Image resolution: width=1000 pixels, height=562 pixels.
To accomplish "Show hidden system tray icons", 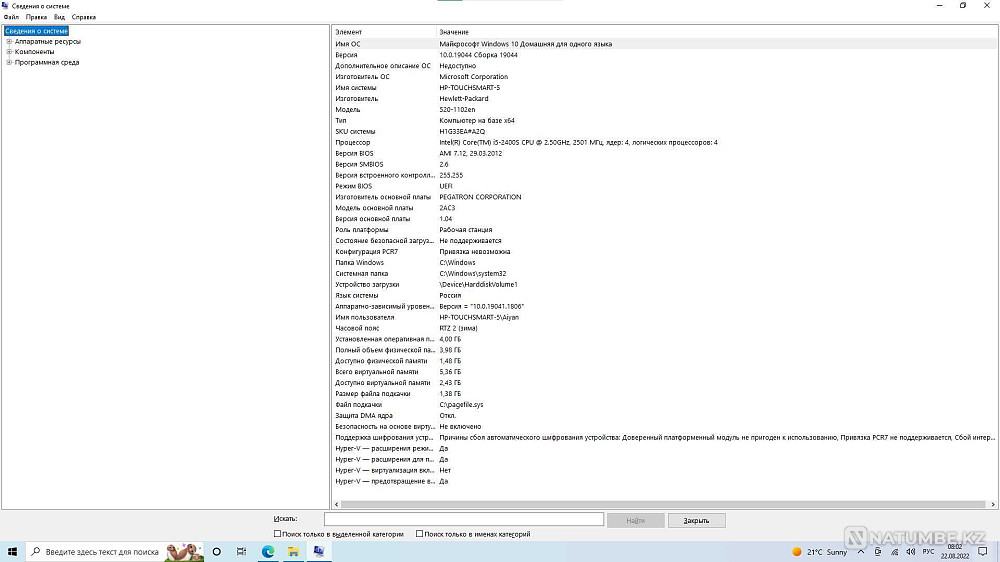I will [861, 552].
